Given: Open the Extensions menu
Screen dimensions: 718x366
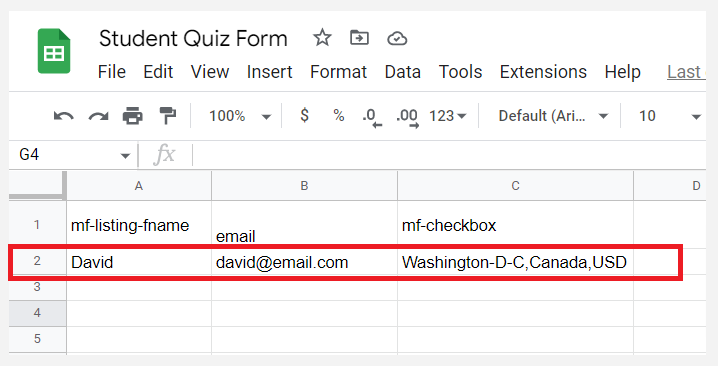Looking at the screenshot, I should (x=543, y=72).
